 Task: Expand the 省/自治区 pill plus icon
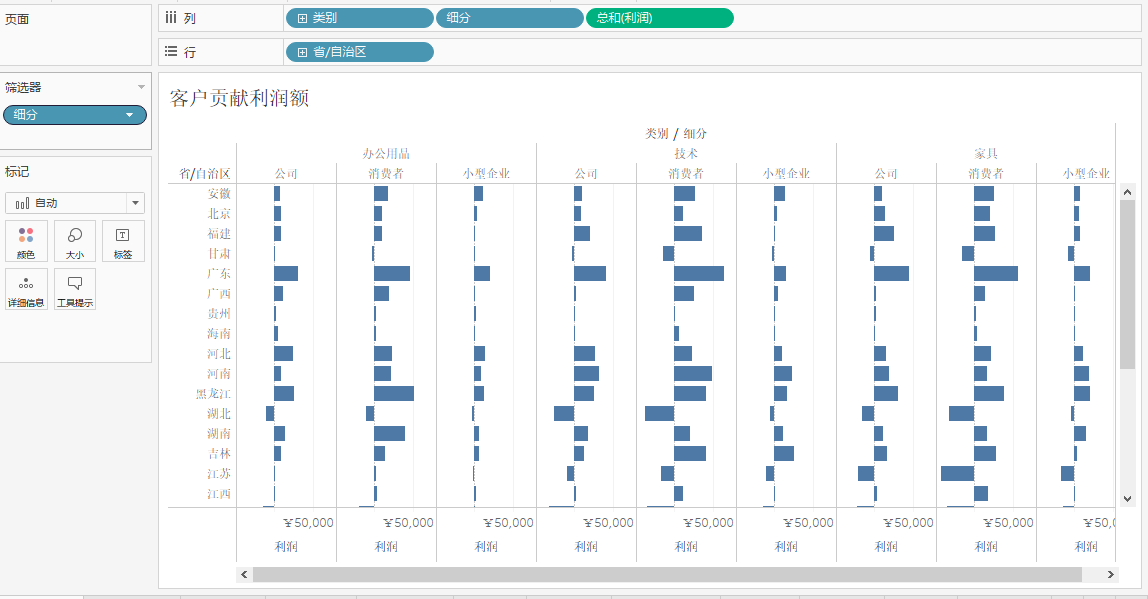(x=302, y=52)
